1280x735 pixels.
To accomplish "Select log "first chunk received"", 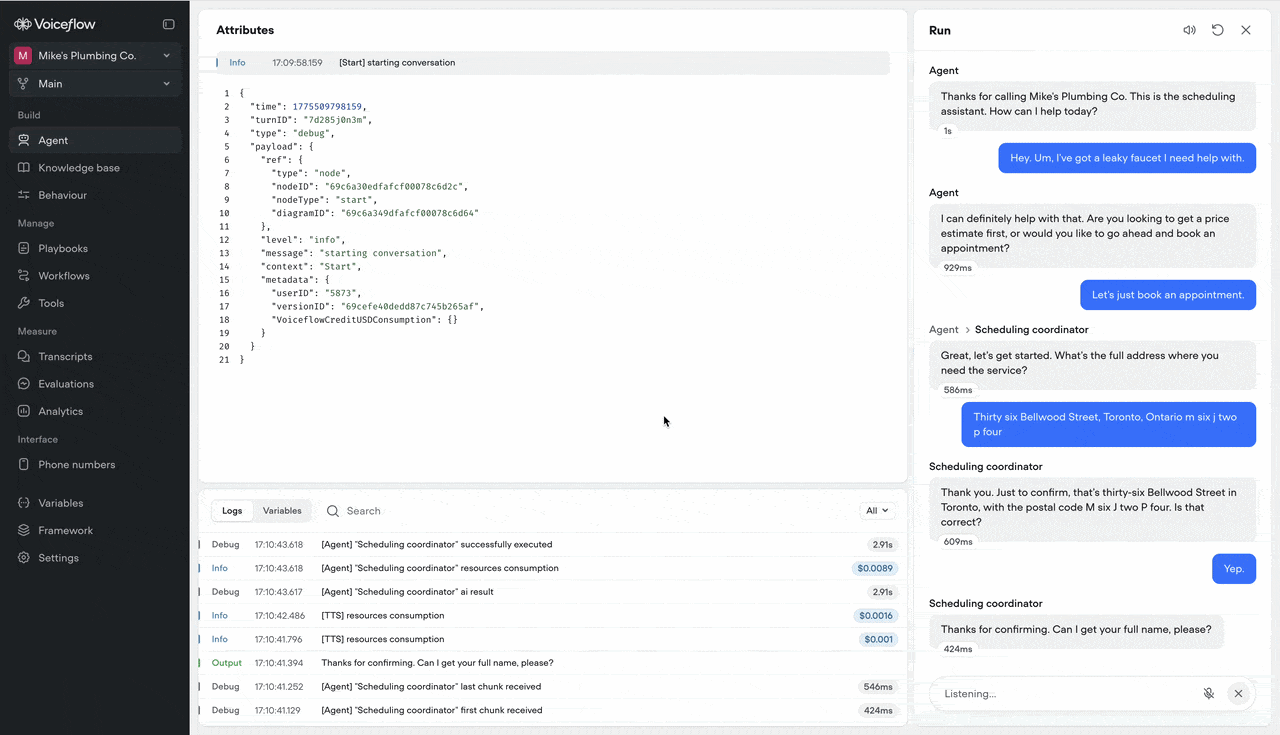I will [552, 711].
